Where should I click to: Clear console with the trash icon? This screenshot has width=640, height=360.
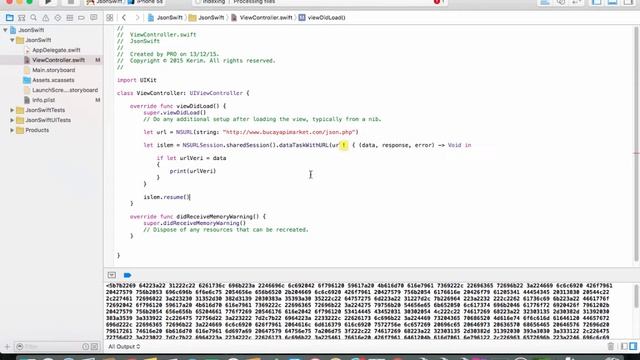tap(611, 347)
